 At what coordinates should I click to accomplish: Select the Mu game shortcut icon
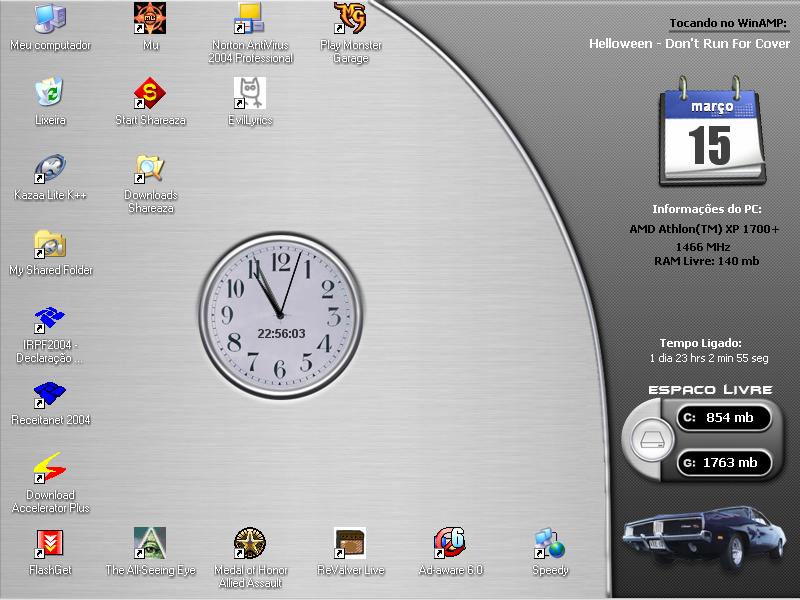click(x=150, y=19)
